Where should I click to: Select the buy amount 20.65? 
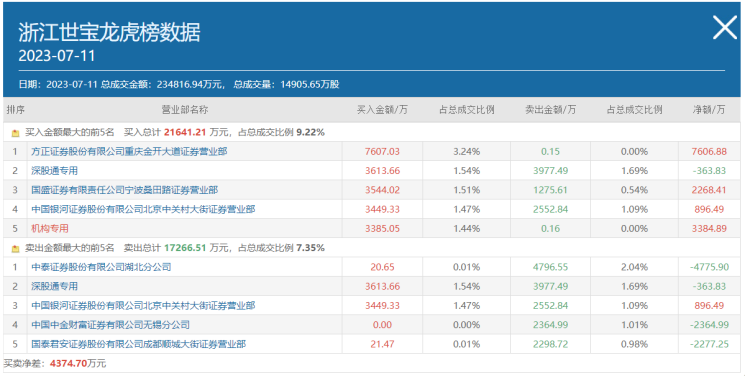pos(382,267)
